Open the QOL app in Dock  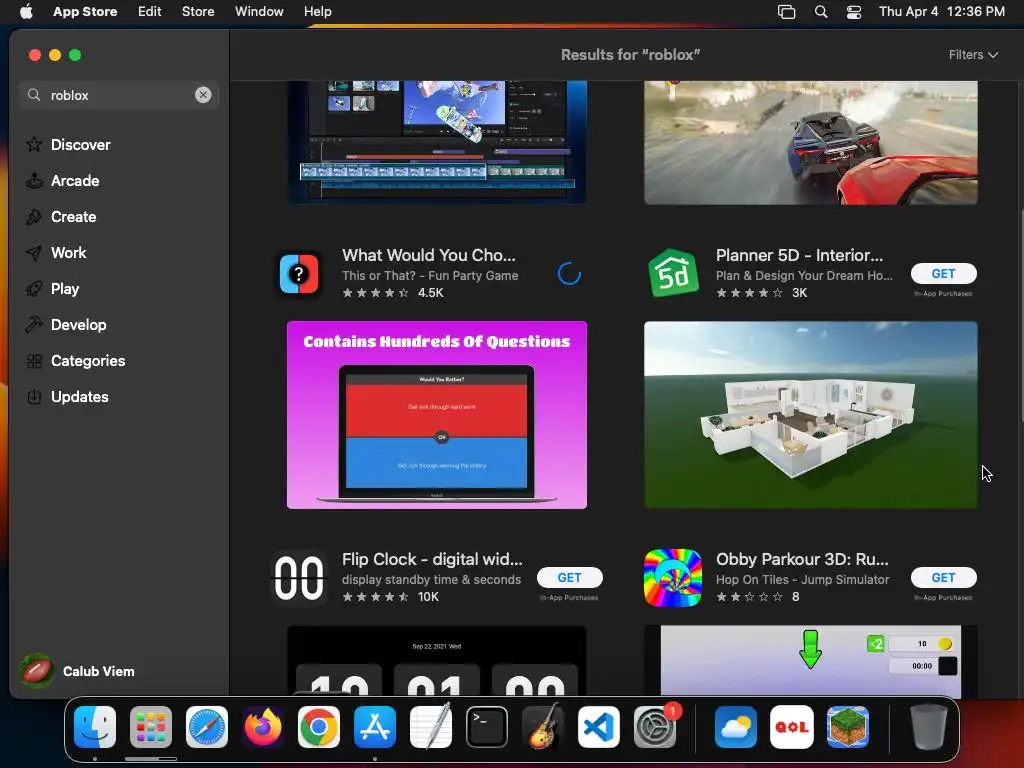pyautogui.click(x=792, y=727)
